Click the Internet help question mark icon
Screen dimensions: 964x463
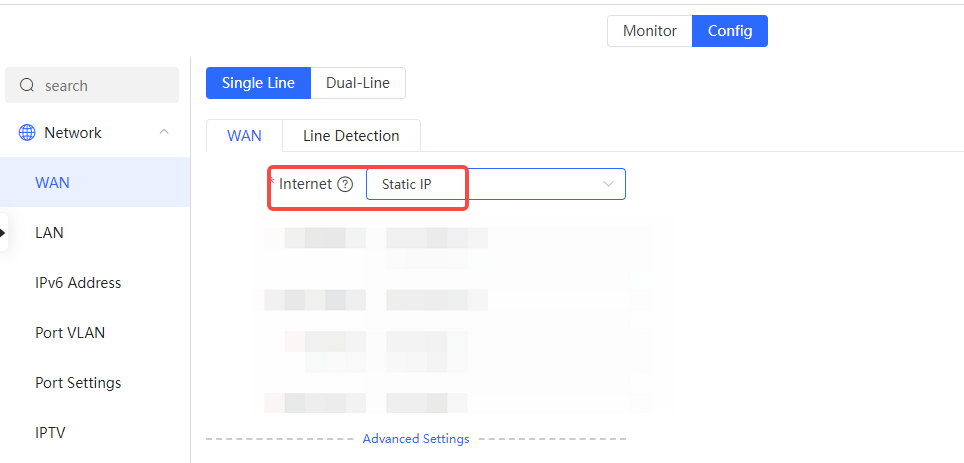pyautogui.click(x=345, y=184)
